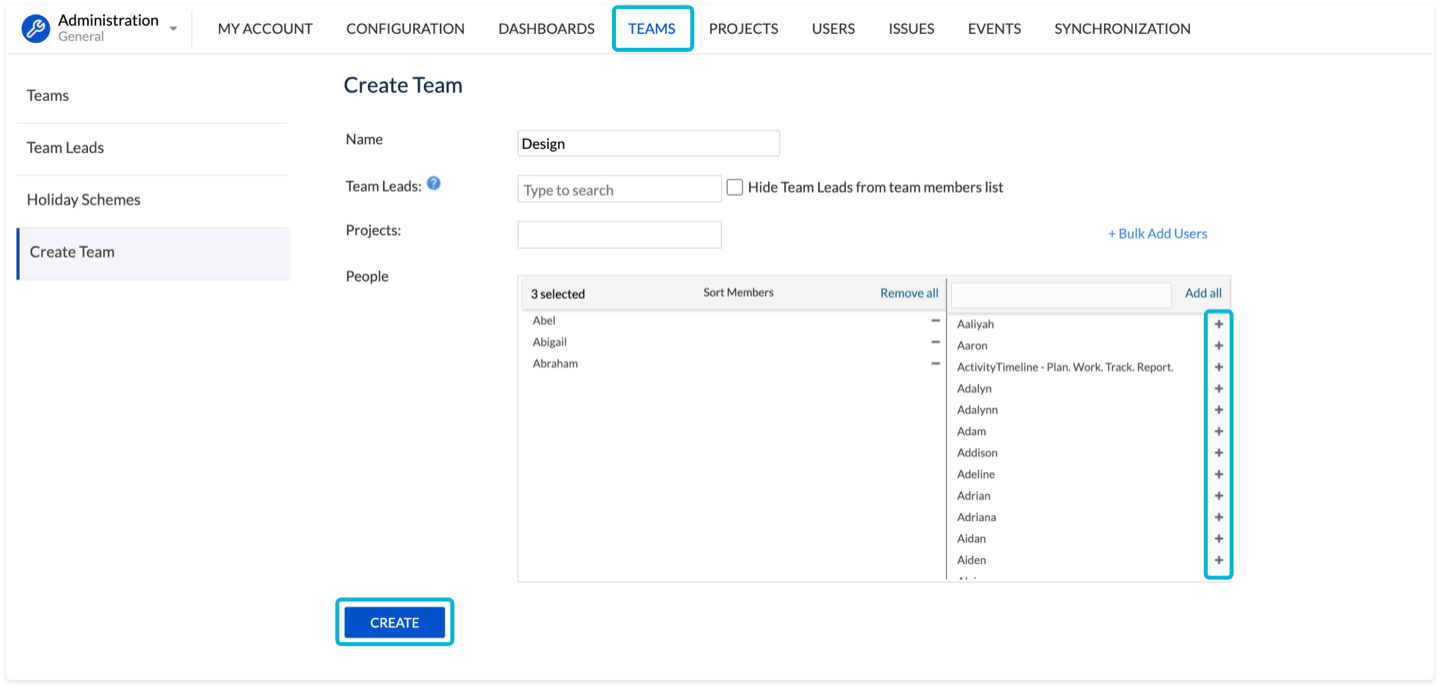Open the Team Leads search dropdown field
The height and width of the screenshot is (688, 1440).
pyautogui.click(x=619, y=189)
